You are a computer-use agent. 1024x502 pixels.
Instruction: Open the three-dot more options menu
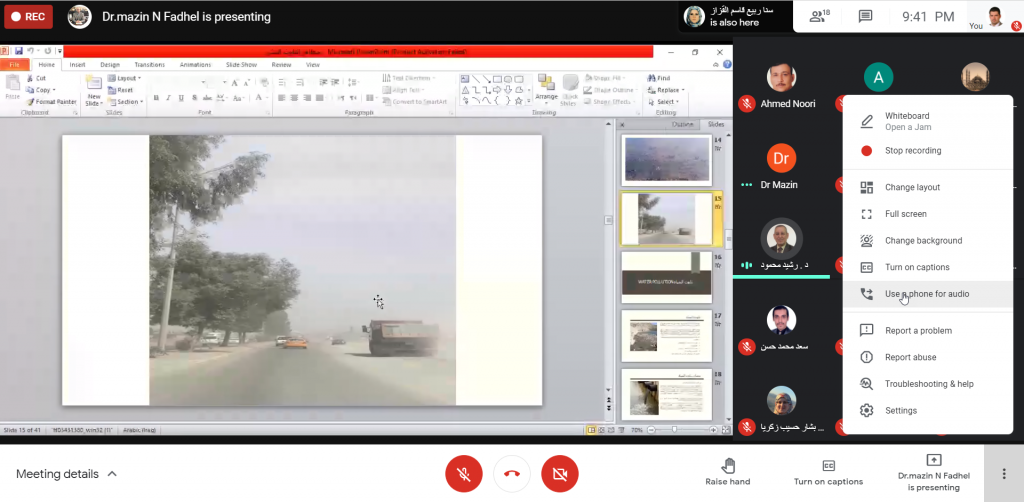(x=1003, y=473)
